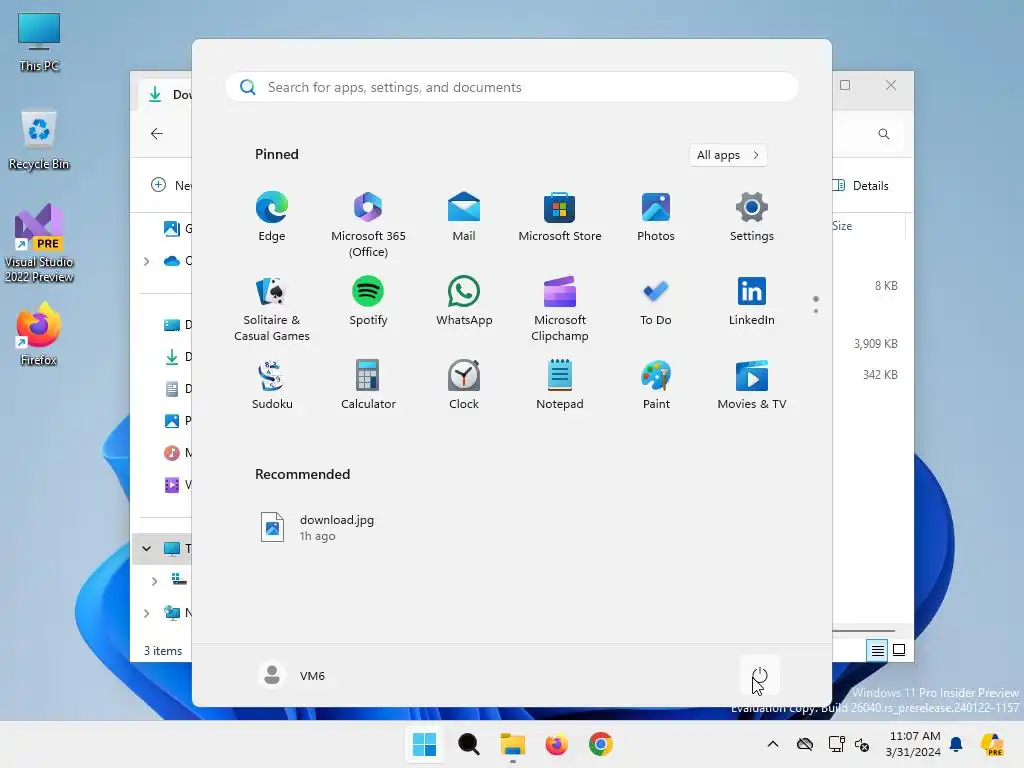The height and width of the screenshot is (768, 1024).
Task: Click the network status tray icon
Action: click(836, 744)
